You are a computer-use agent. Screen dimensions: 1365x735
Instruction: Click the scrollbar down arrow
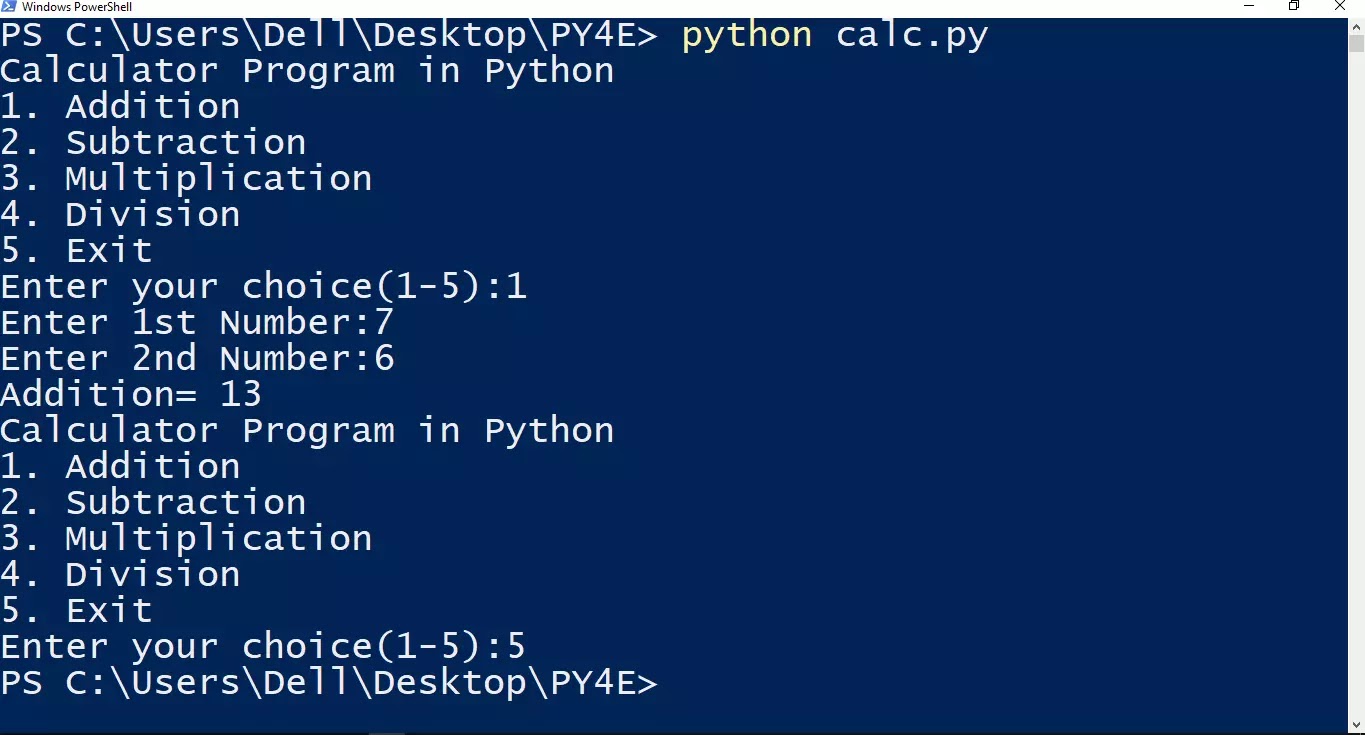[x=1356, y=726]
